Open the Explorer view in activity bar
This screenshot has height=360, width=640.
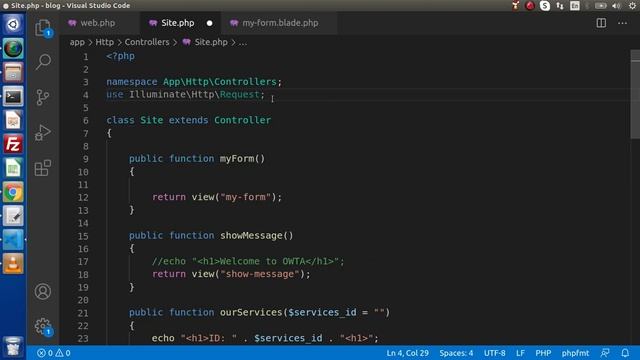coord(42,28)
